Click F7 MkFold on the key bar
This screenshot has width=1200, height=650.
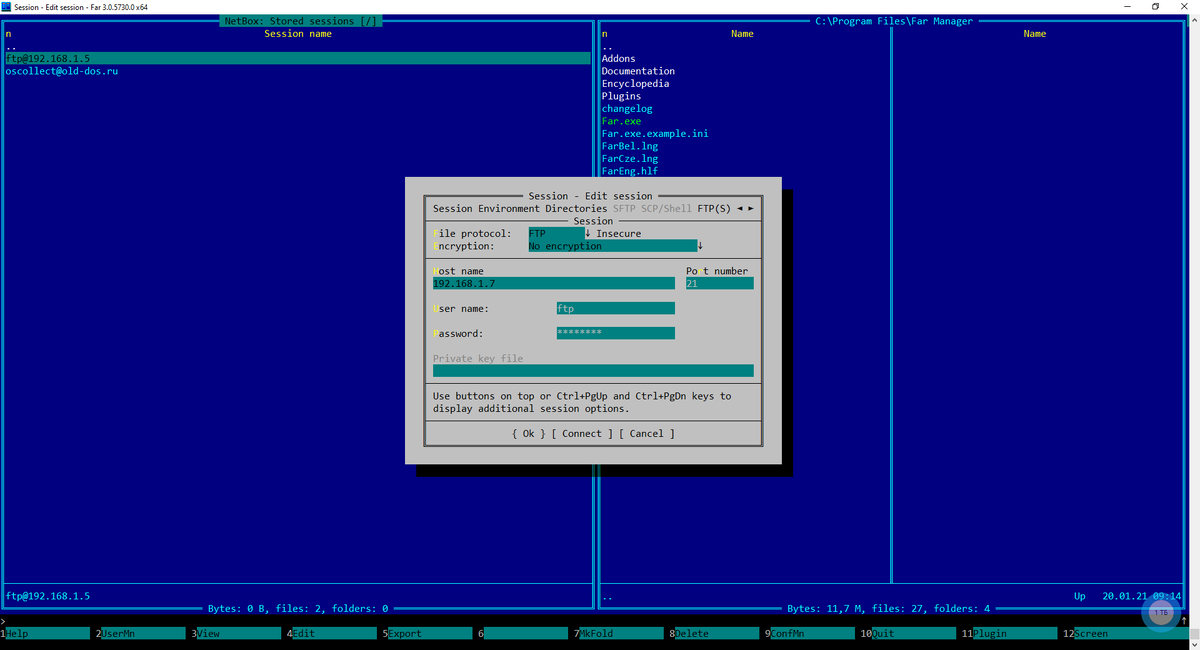click(618, 634)
